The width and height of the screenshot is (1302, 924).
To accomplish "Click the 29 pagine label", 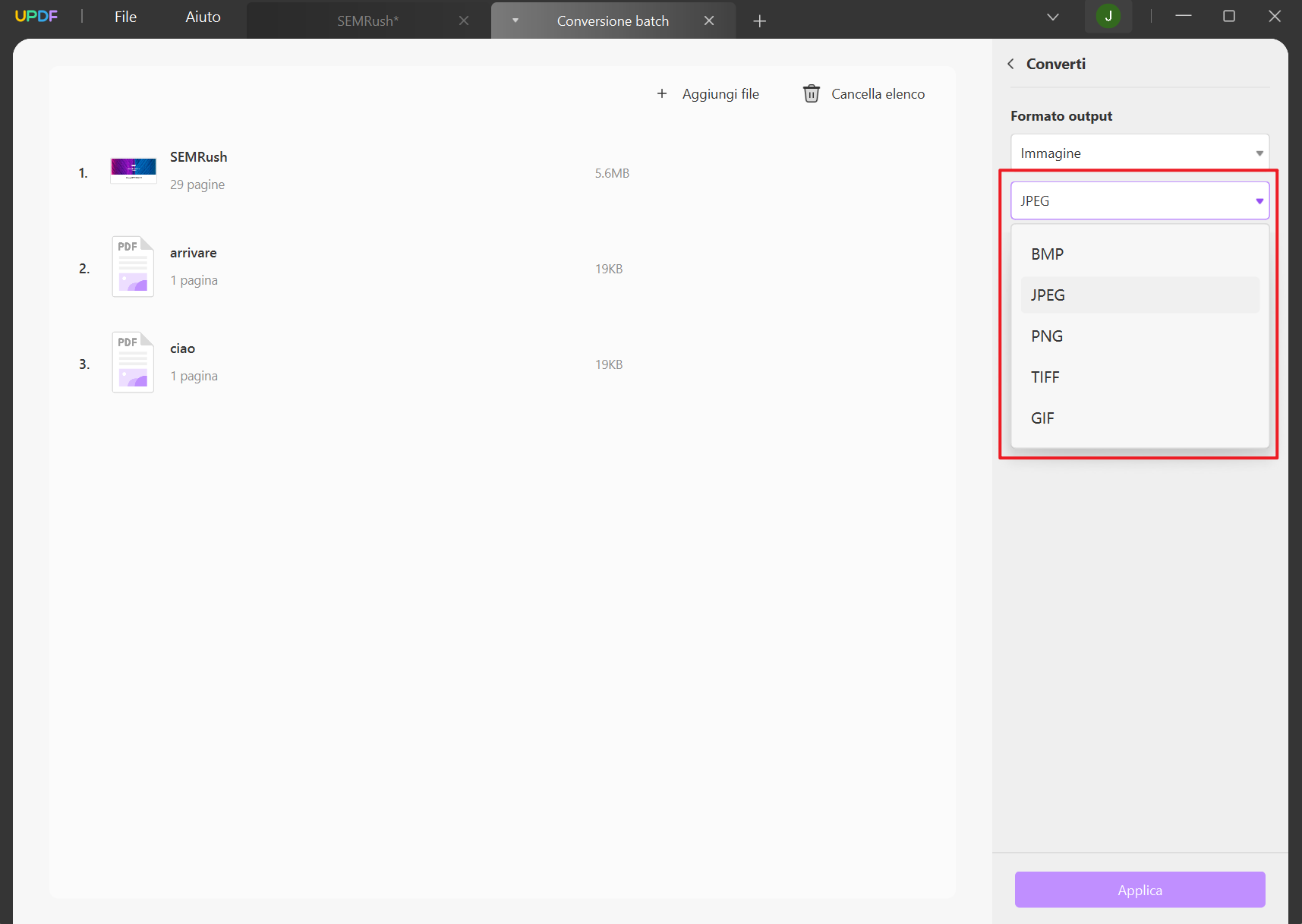I will pos(197,184).
